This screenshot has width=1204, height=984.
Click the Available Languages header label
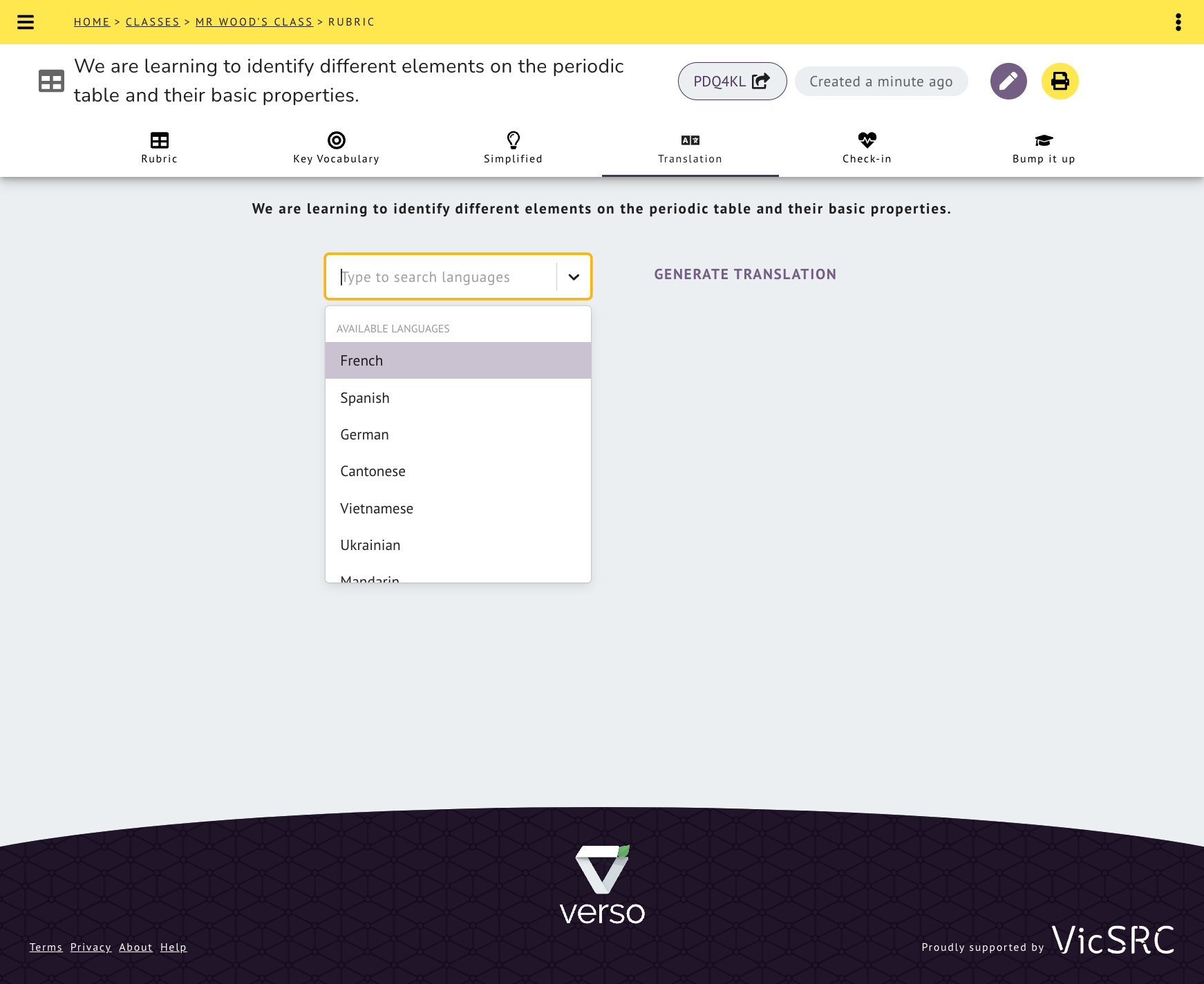coord(393,329)
